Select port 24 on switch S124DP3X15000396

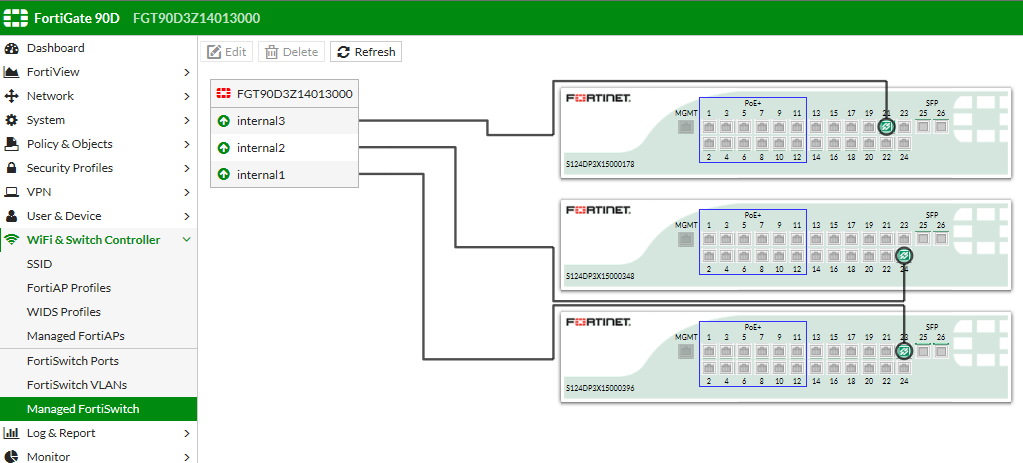(904, 367)
